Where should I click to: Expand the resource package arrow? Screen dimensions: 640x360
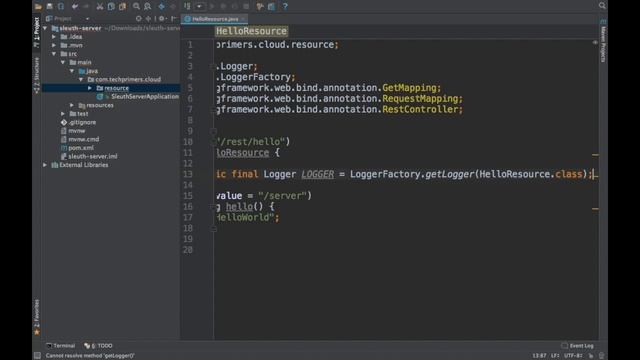pos(90,88)
